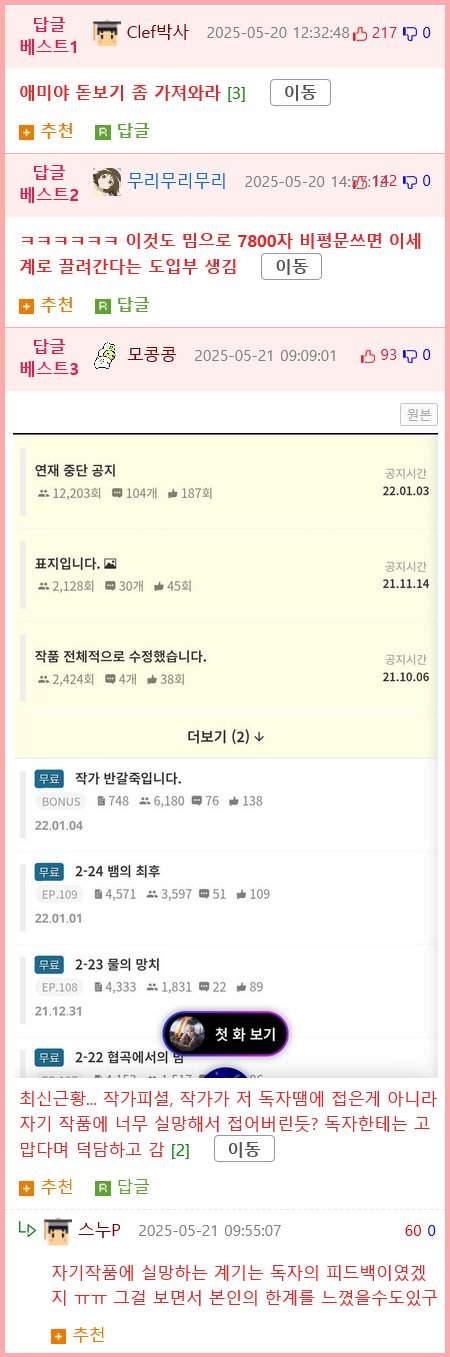
Task: Click 이동 button on the 7800자 comment
Action: tap(291, 267)
